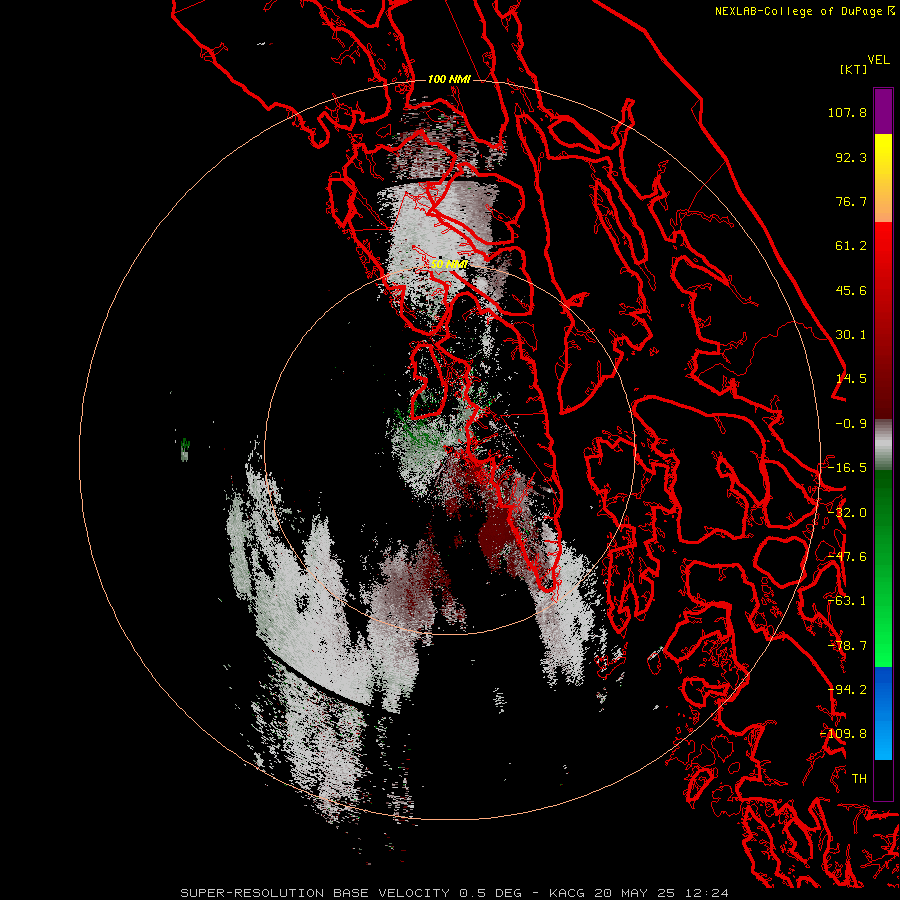Click the -16.5 velocity scale value
The width and height of the screenshot is (900, 900).
[847, 468]
